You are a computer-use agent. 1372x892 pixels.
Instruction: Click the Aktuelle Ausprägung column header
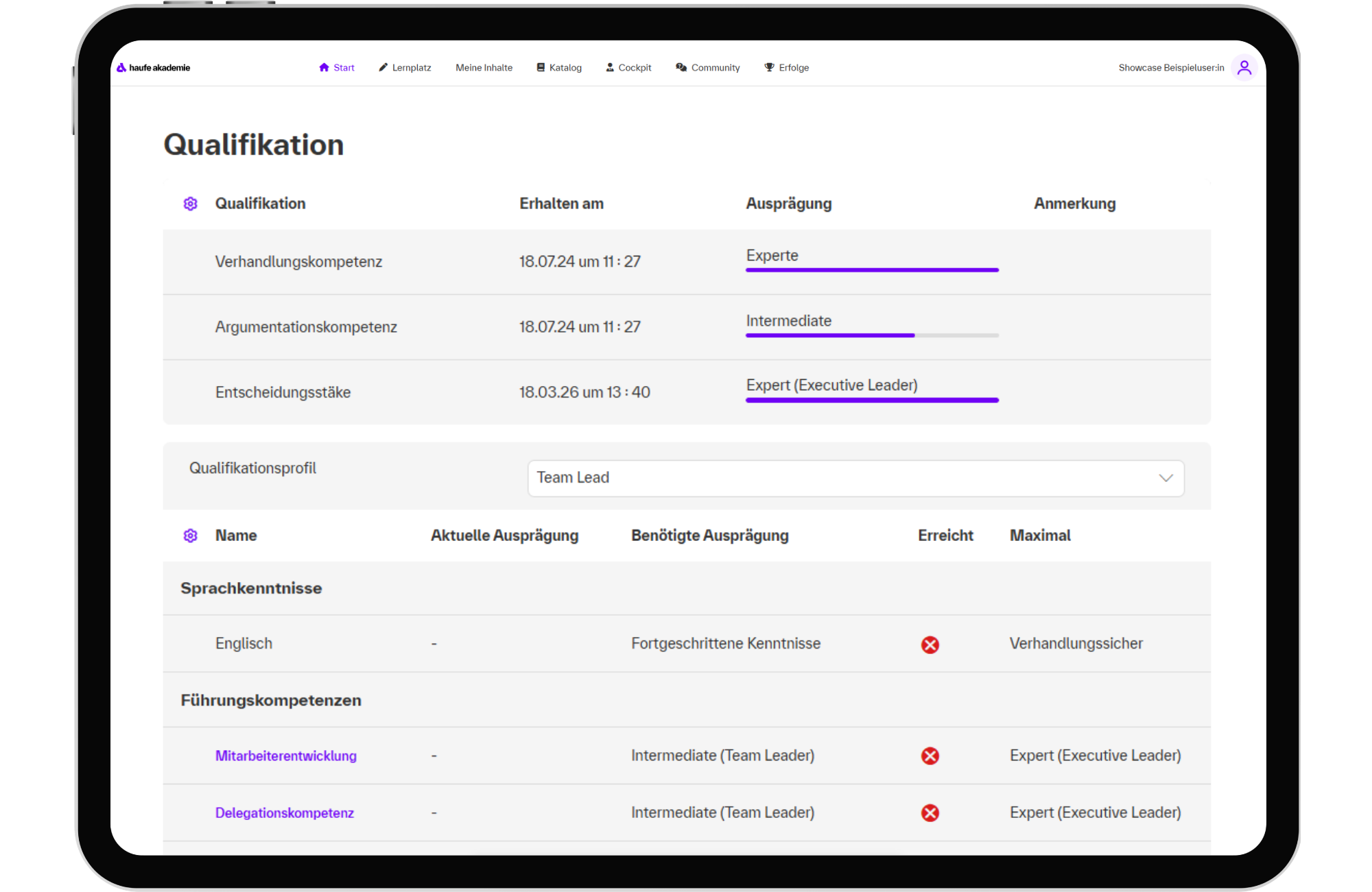[505, 535]
